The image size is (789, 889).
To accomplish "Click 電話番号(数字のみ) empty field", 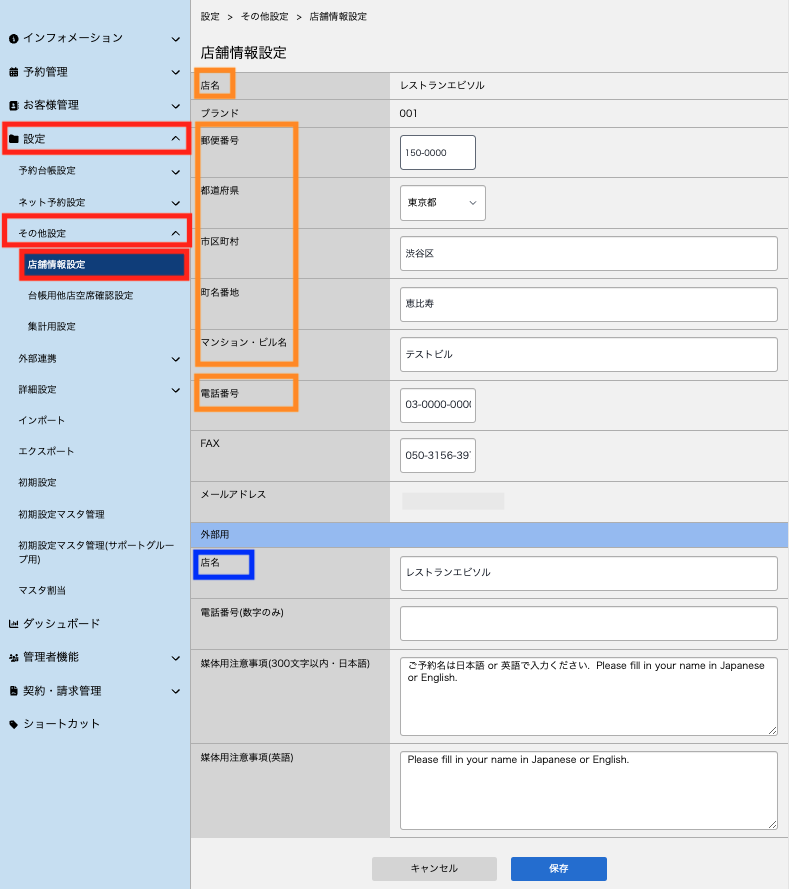I will tap(588, 624).
